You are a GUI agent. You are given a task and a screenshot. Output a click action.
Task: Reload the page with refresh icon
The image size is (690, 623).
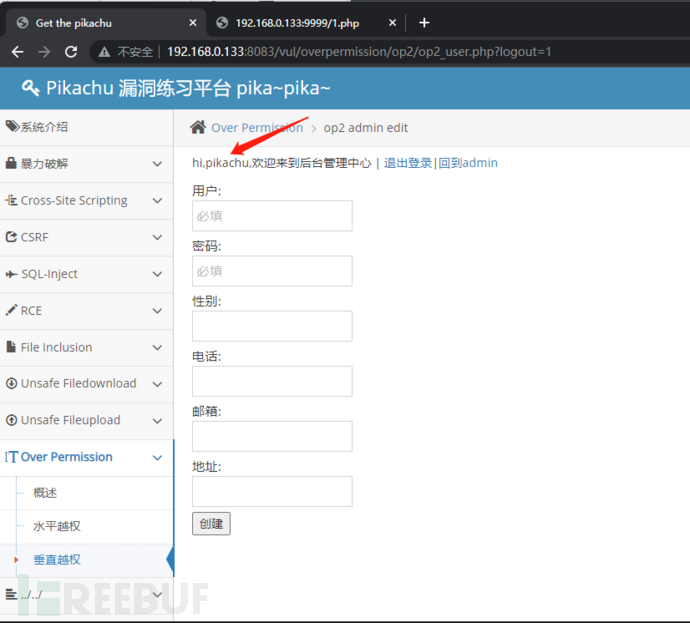(x=71, y=52)
